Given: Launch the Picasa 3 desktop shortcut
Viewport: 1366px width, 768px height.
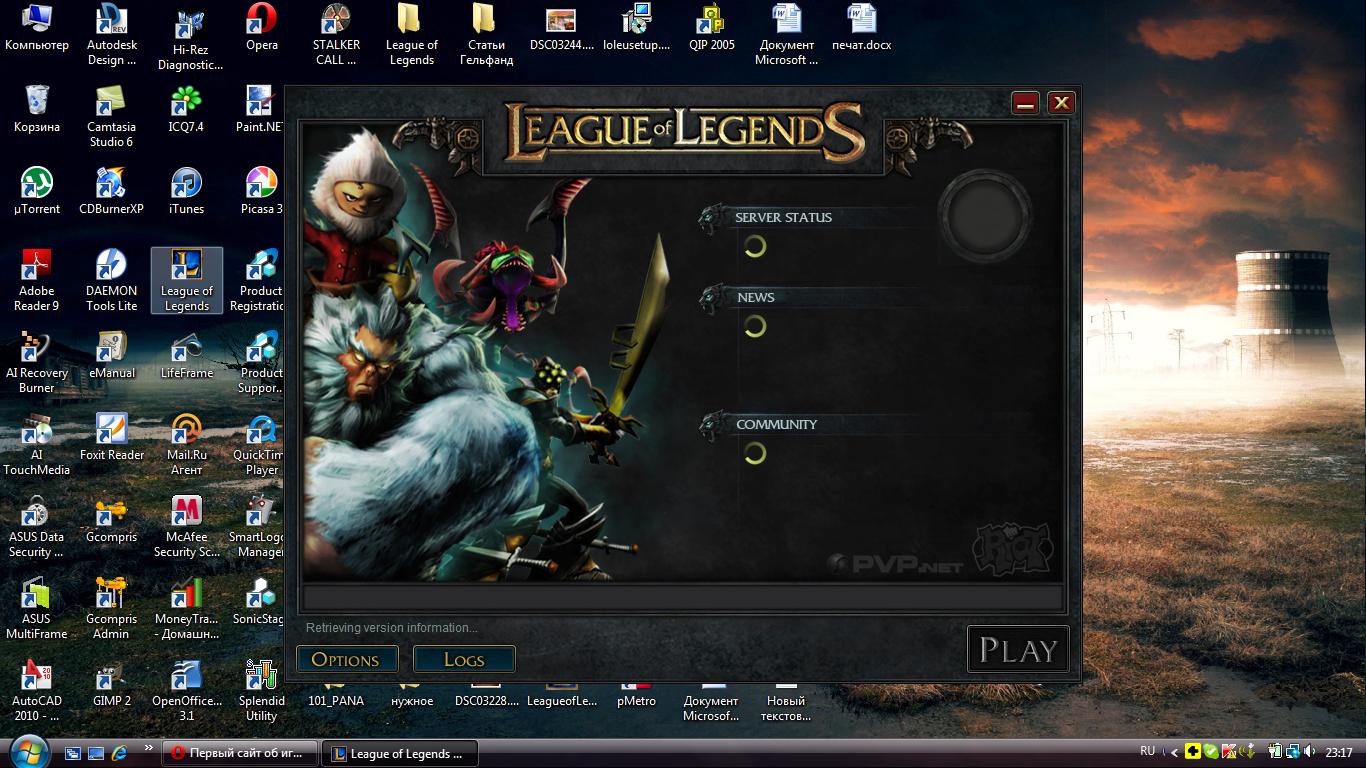Looking at the screenshot, I should (262, 192).
